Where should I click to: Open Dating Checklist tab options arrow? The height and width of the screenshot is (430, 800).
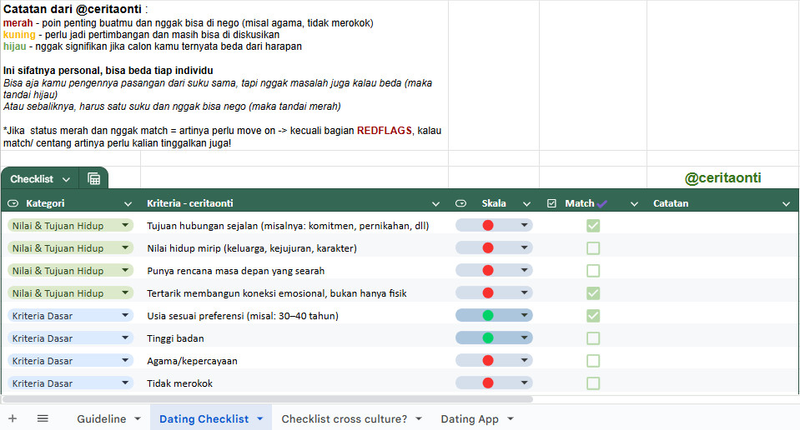pyautogui.click(x=260, y=419)
